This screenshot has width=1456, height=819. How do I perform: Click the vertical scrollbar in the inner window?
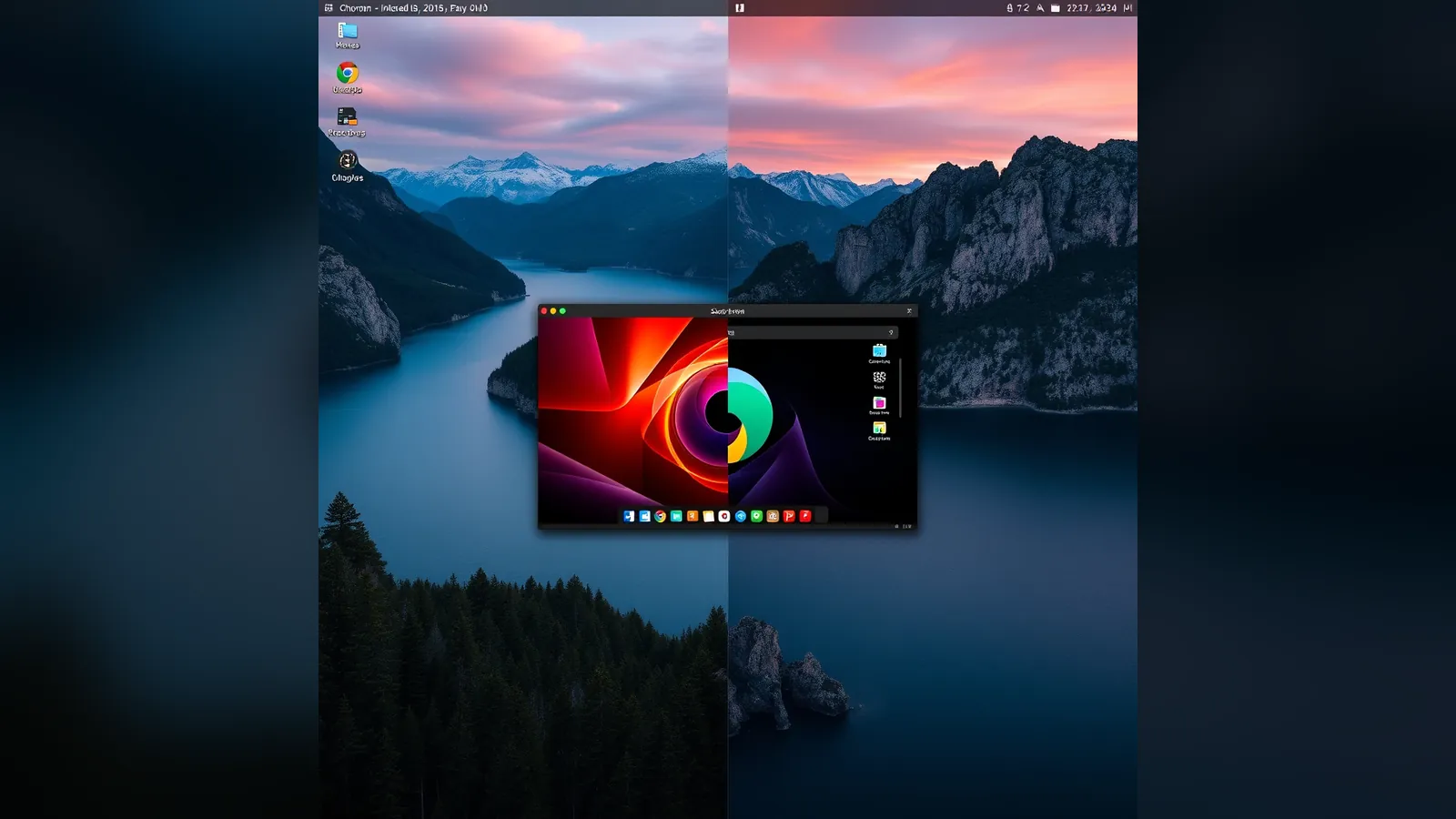900,387
